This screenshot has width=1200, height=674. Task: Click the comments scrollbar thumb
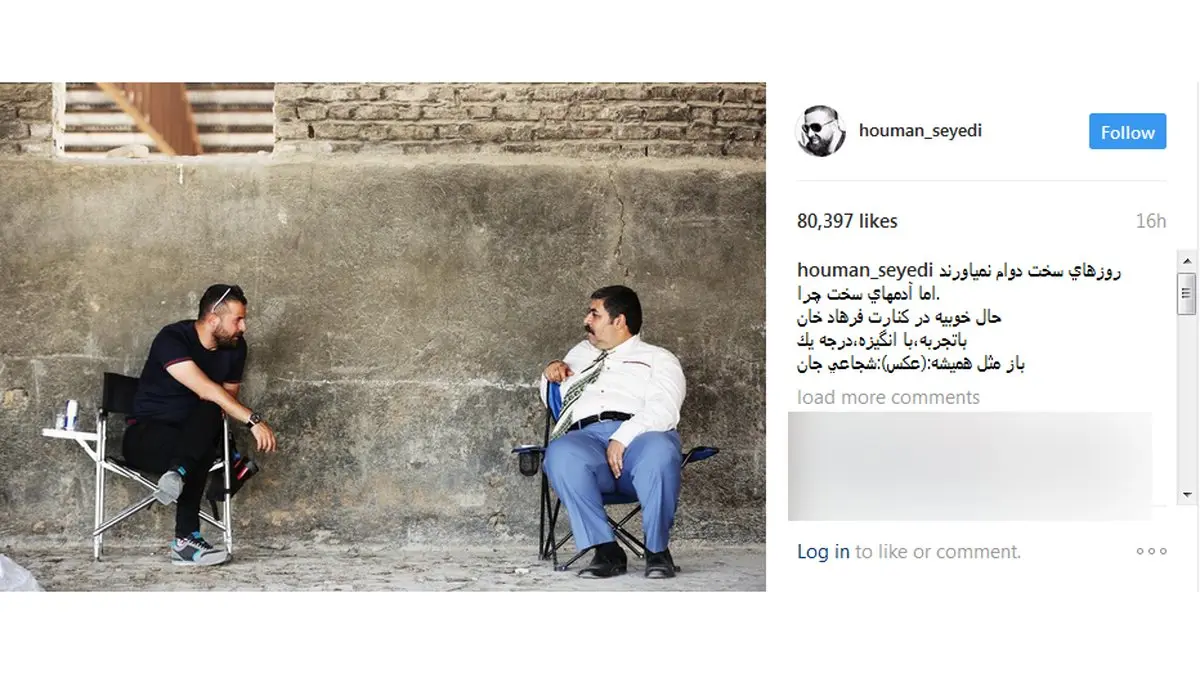(1187, 292)
